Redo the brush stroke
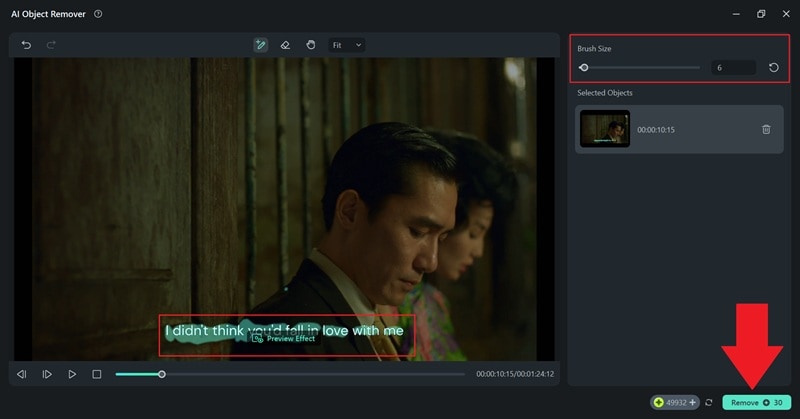 click(51, 45)
